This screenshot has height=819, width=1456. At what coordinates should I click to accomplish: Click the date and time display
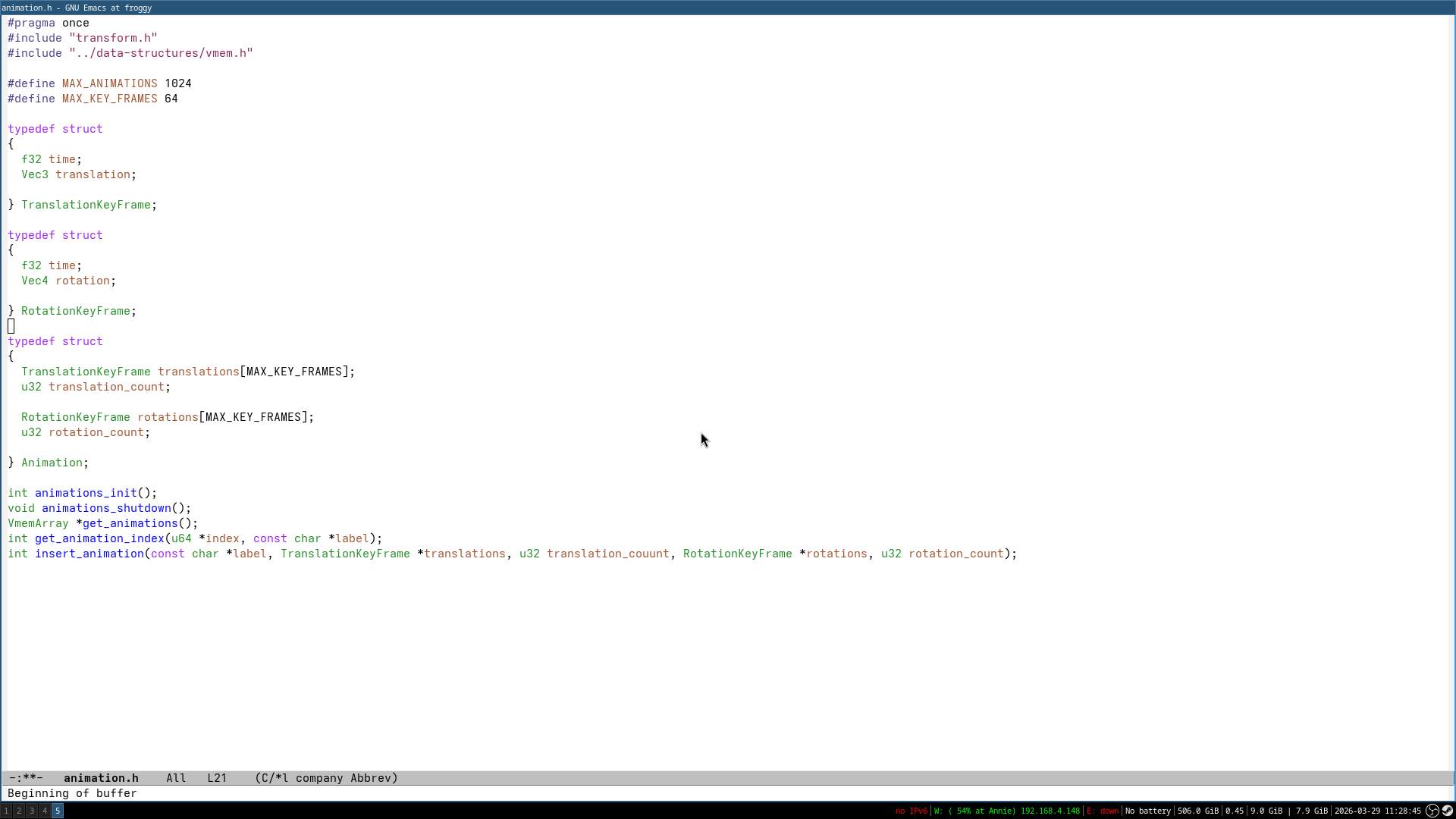coord(1377,811)
